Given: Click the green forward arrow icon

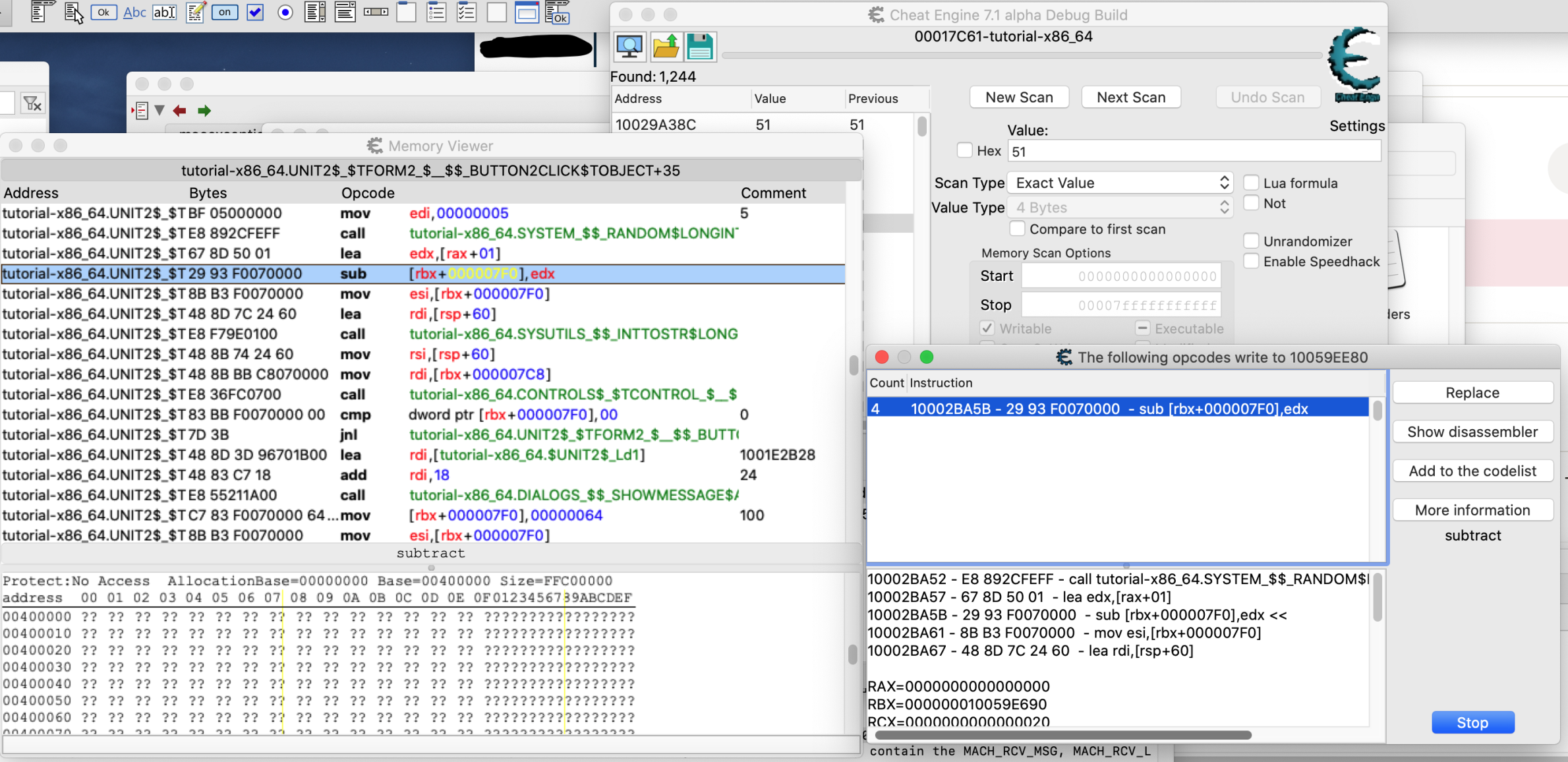Looking at the screenshot, I should 204,111.
